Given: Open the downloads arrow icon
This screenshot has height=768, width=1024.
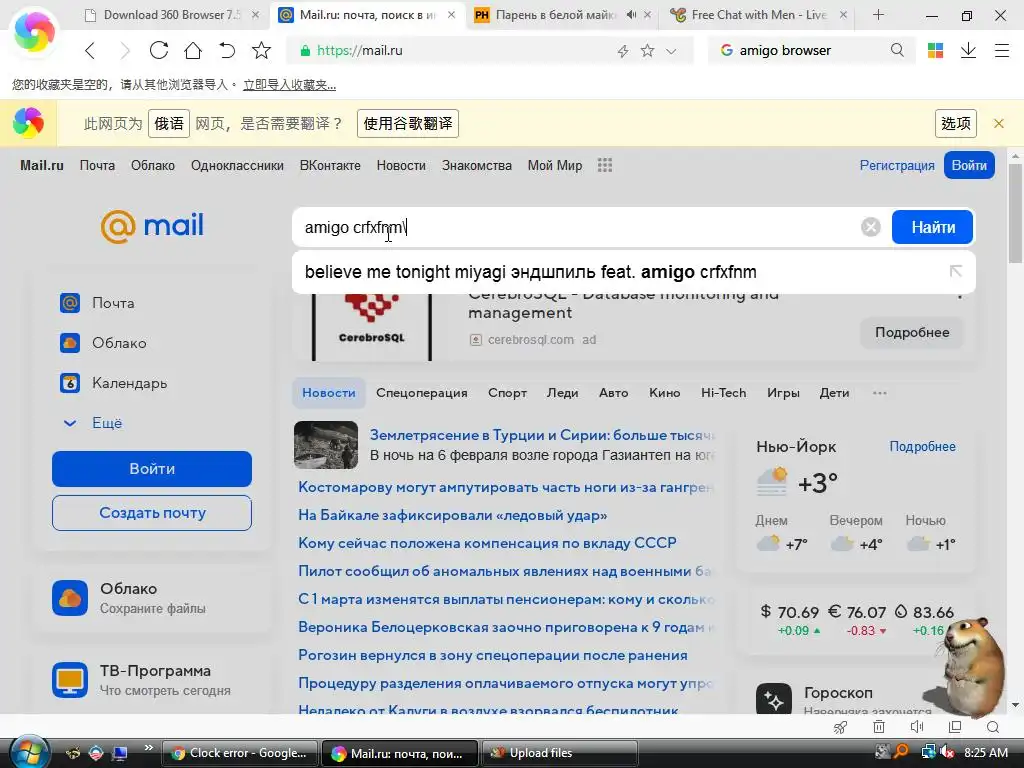Looking at the screenshot, I should click(968, 50).
